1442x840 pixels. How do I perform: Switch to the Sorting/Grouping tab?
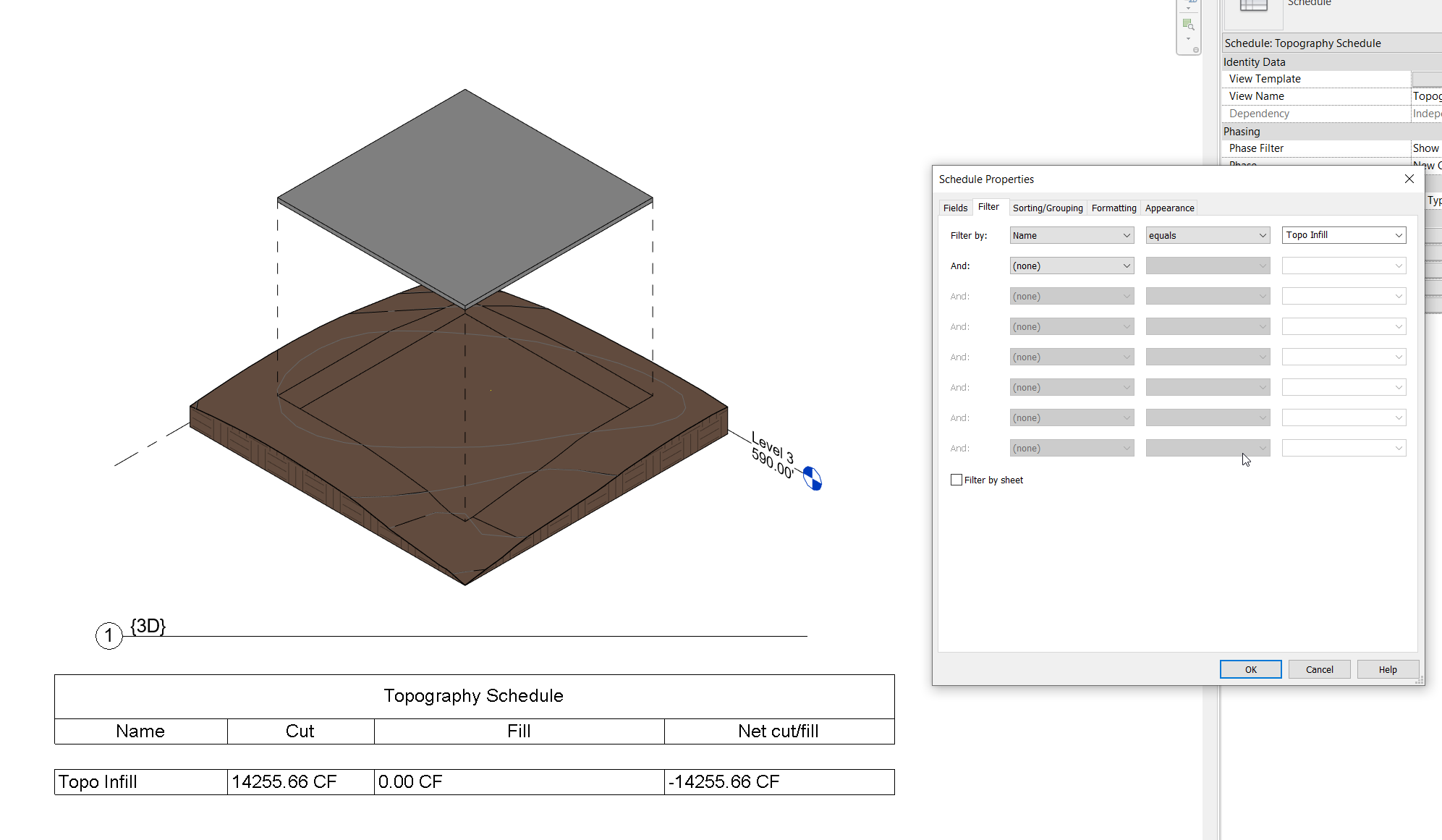tap(1048, 208)
